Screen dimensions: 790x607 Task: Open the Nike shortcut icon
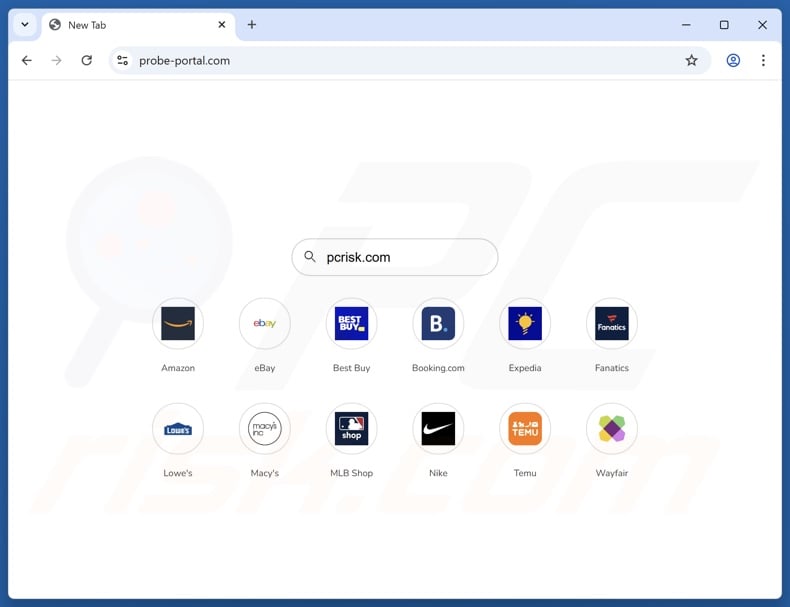tap(438, 429)
